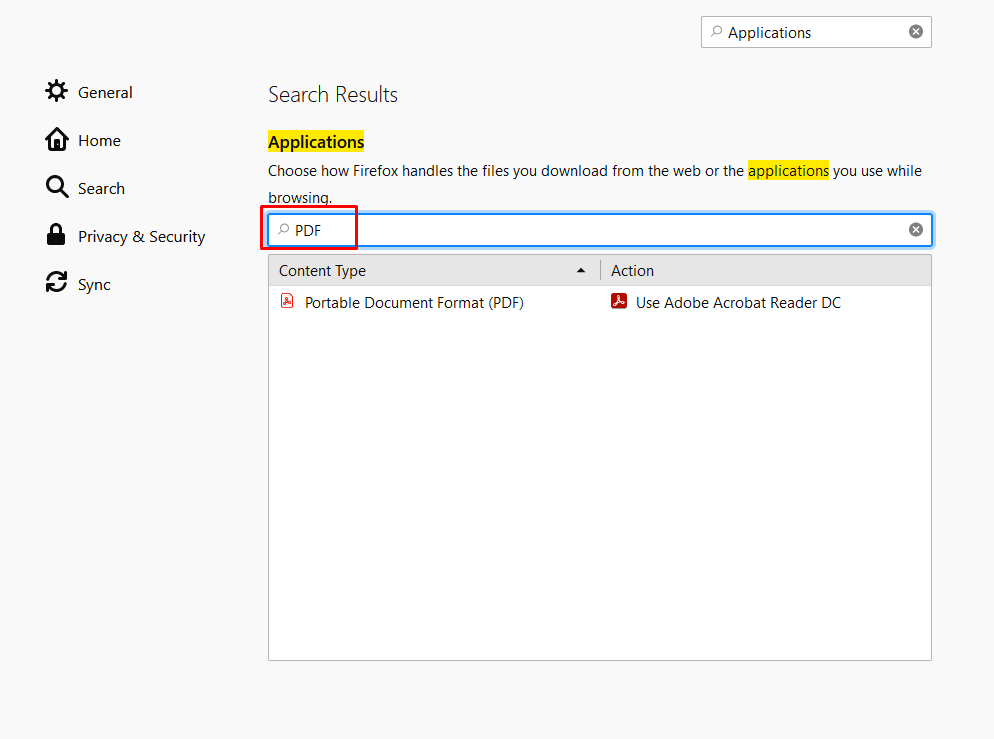
Task: Clear the Applications preferences search
Action: 916,32
